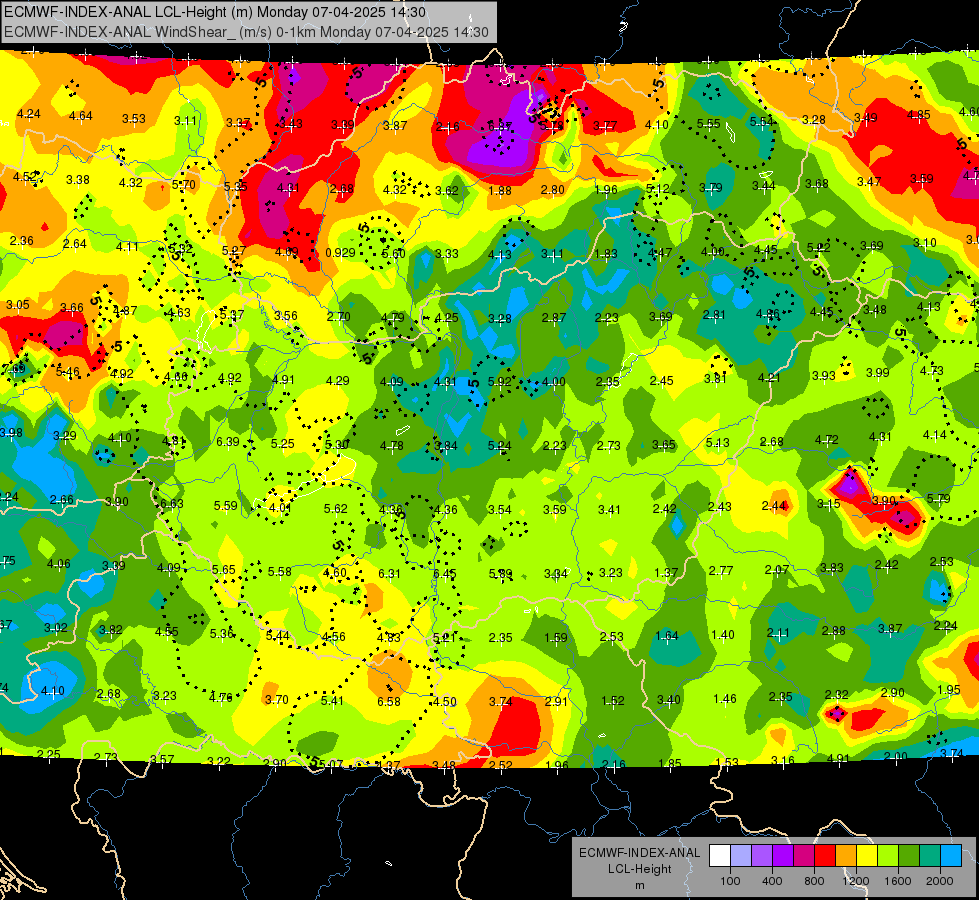Click the 2000 tick label in legend
Image resolution: width=979 pixels, height=900 pixels.
[940, 881]
